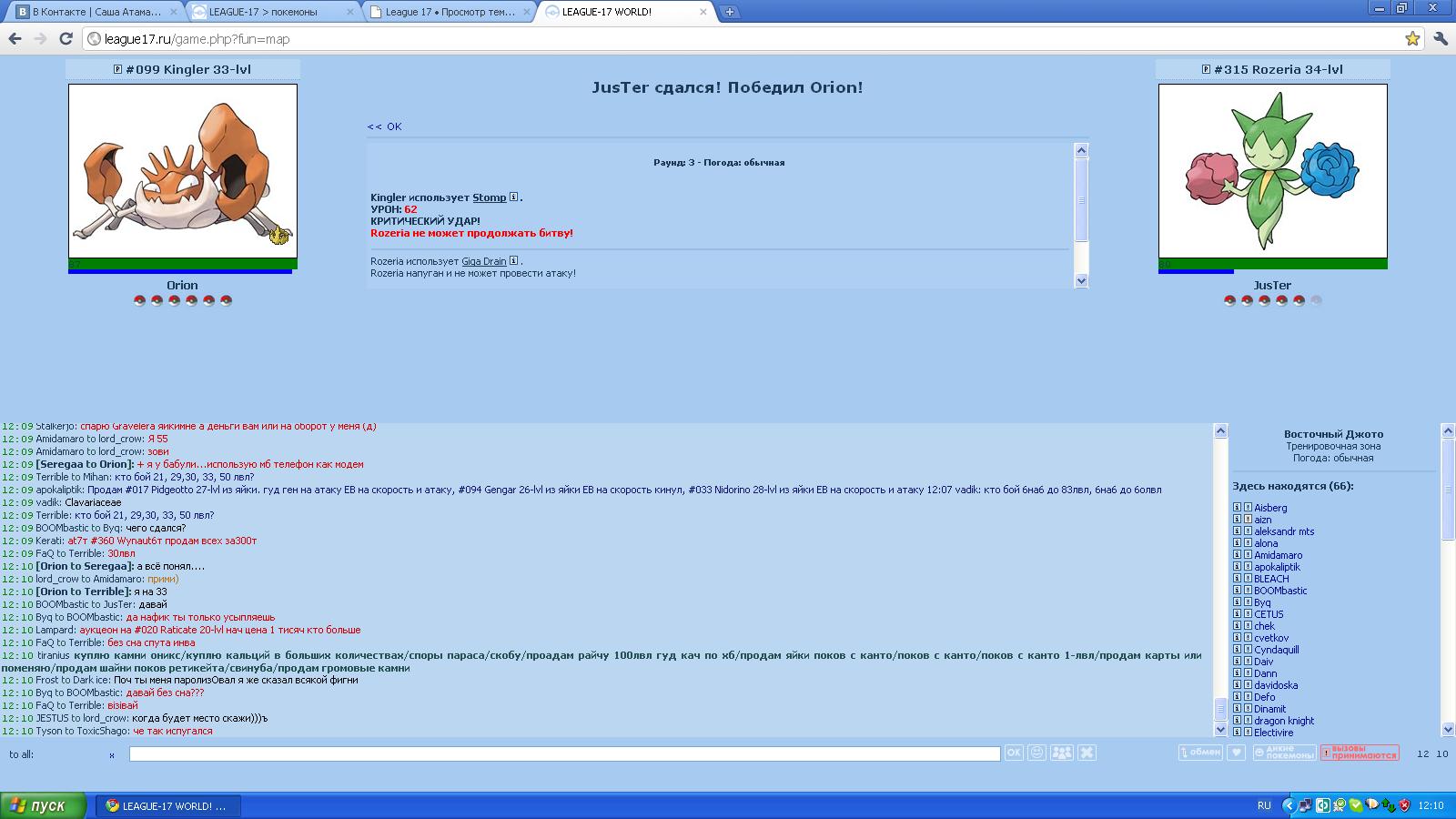This screenshot has height=819, width=1456.
Task: Challenge BOOMbastic with the exclamation icon
Action: tap(1248, 591)
